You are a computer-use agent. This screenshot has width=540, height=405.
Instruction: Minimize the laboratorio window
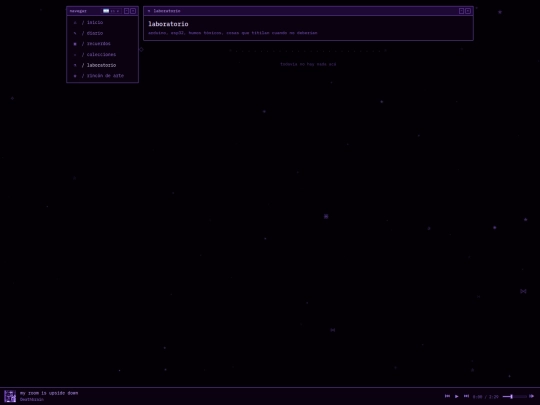[x=461, y=11]
